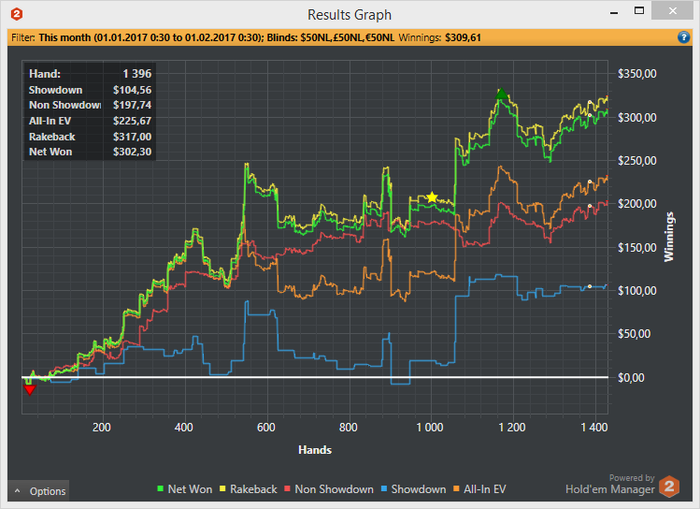Close the Results Graph window

point(672,11)
